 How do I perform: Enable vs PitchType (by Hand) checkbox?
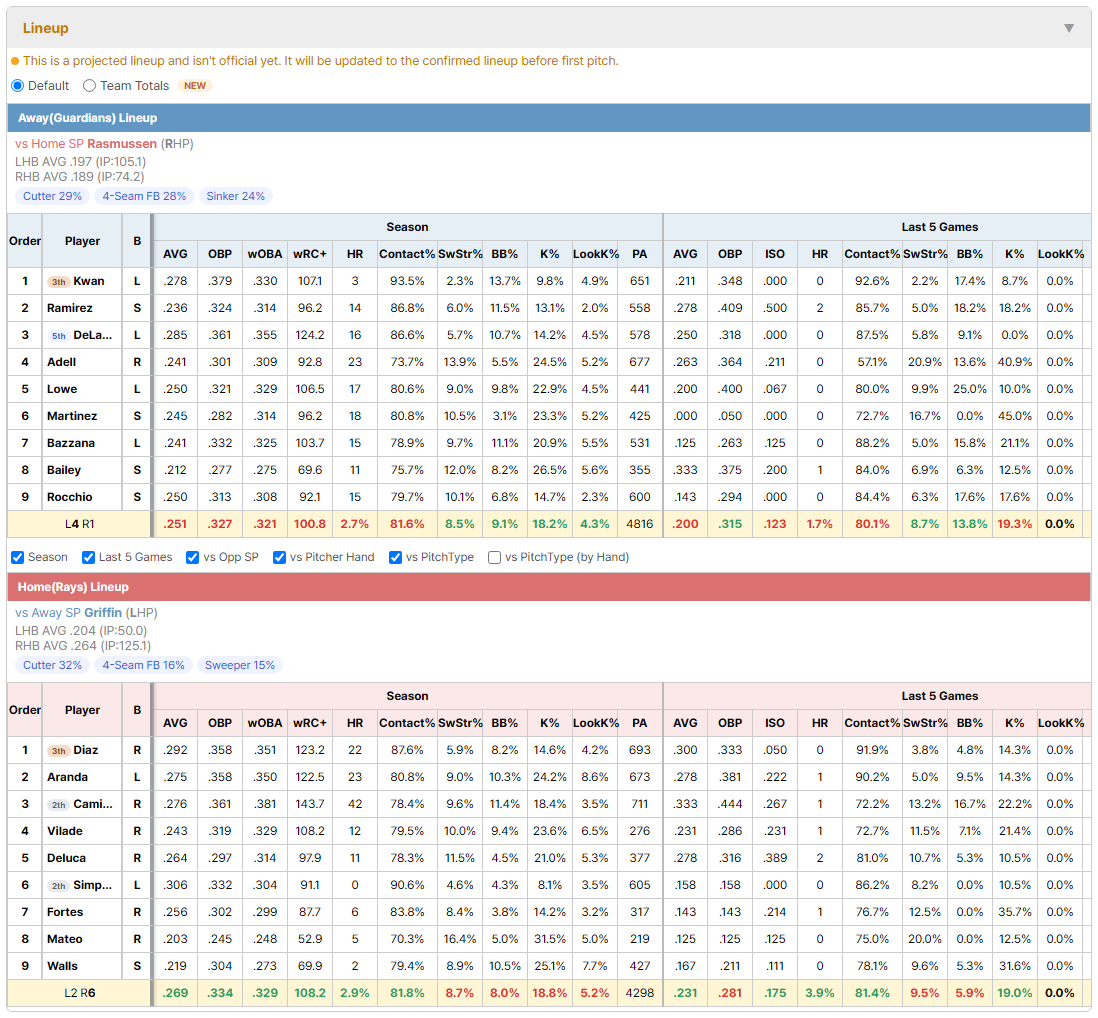494,557
